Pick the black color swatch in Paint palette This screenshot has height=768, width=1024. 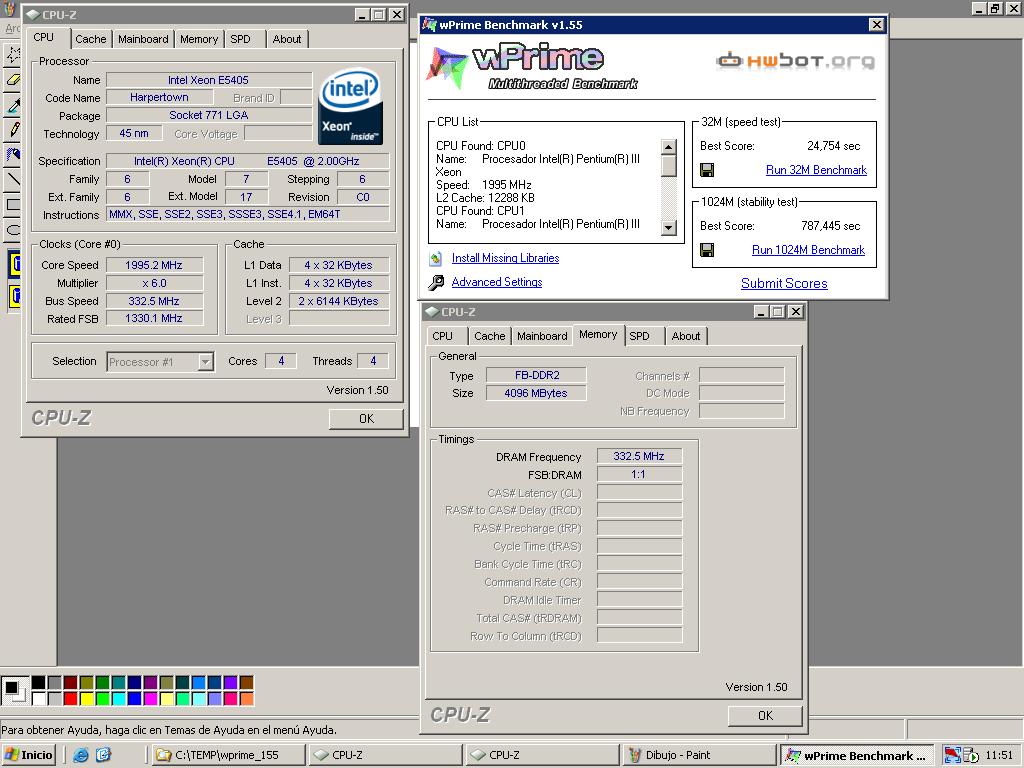tap(39, 683)
